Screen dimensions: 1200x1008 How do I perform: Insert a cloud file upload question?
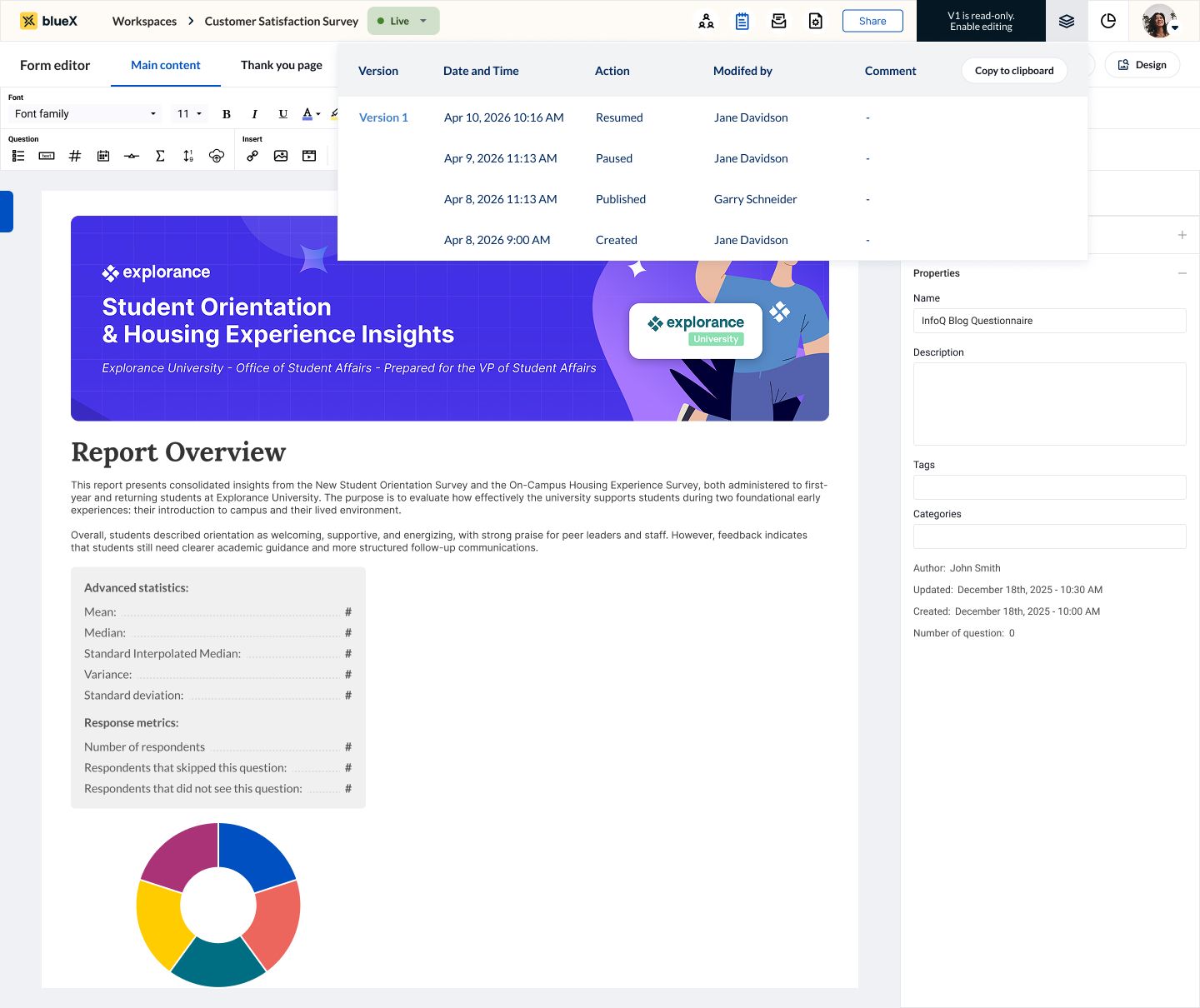[217, 156]
